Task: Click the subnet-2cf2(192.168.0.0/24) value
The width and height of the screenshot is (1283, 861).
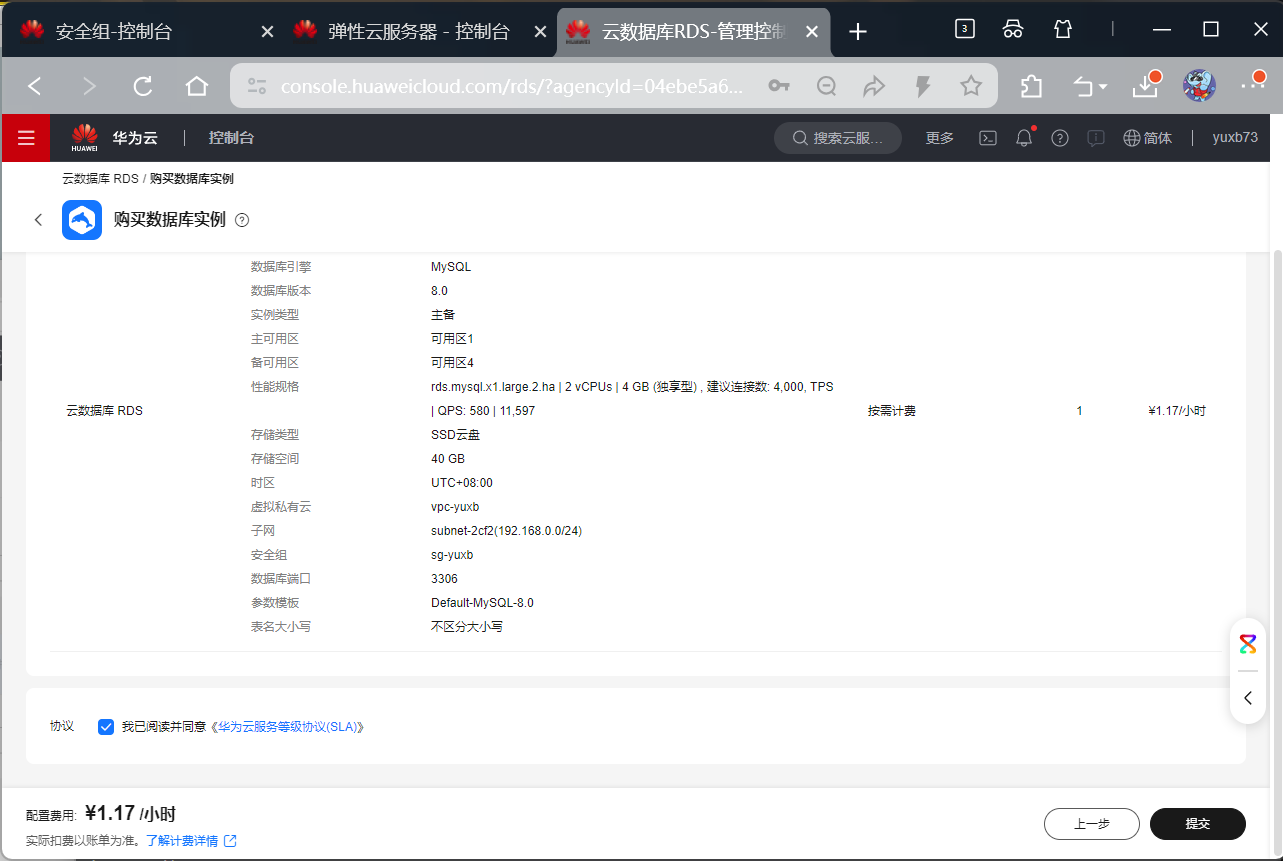Action: 506,531
